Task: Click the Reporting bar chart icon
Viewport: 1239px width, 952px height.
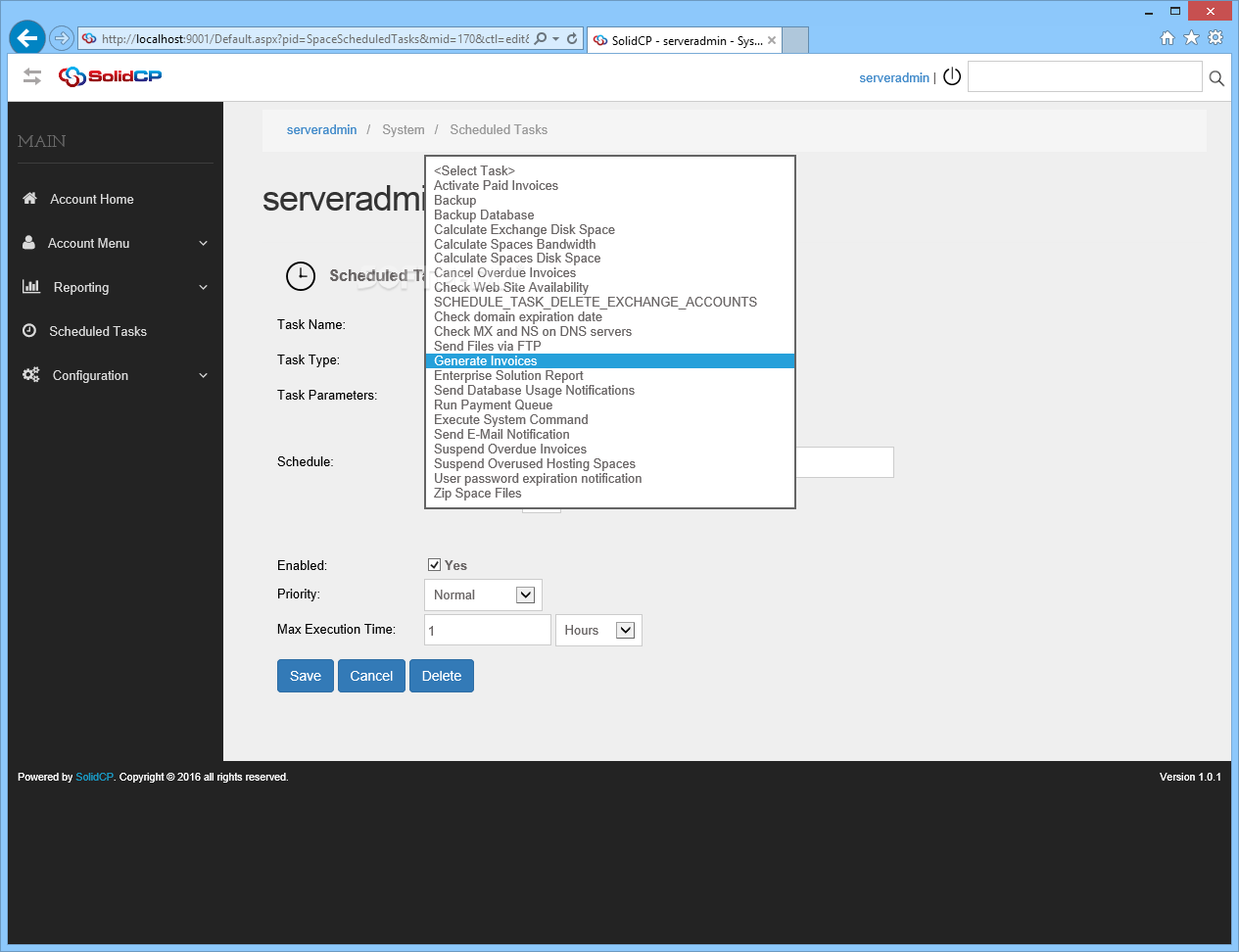Action: [x=31, y=286]
